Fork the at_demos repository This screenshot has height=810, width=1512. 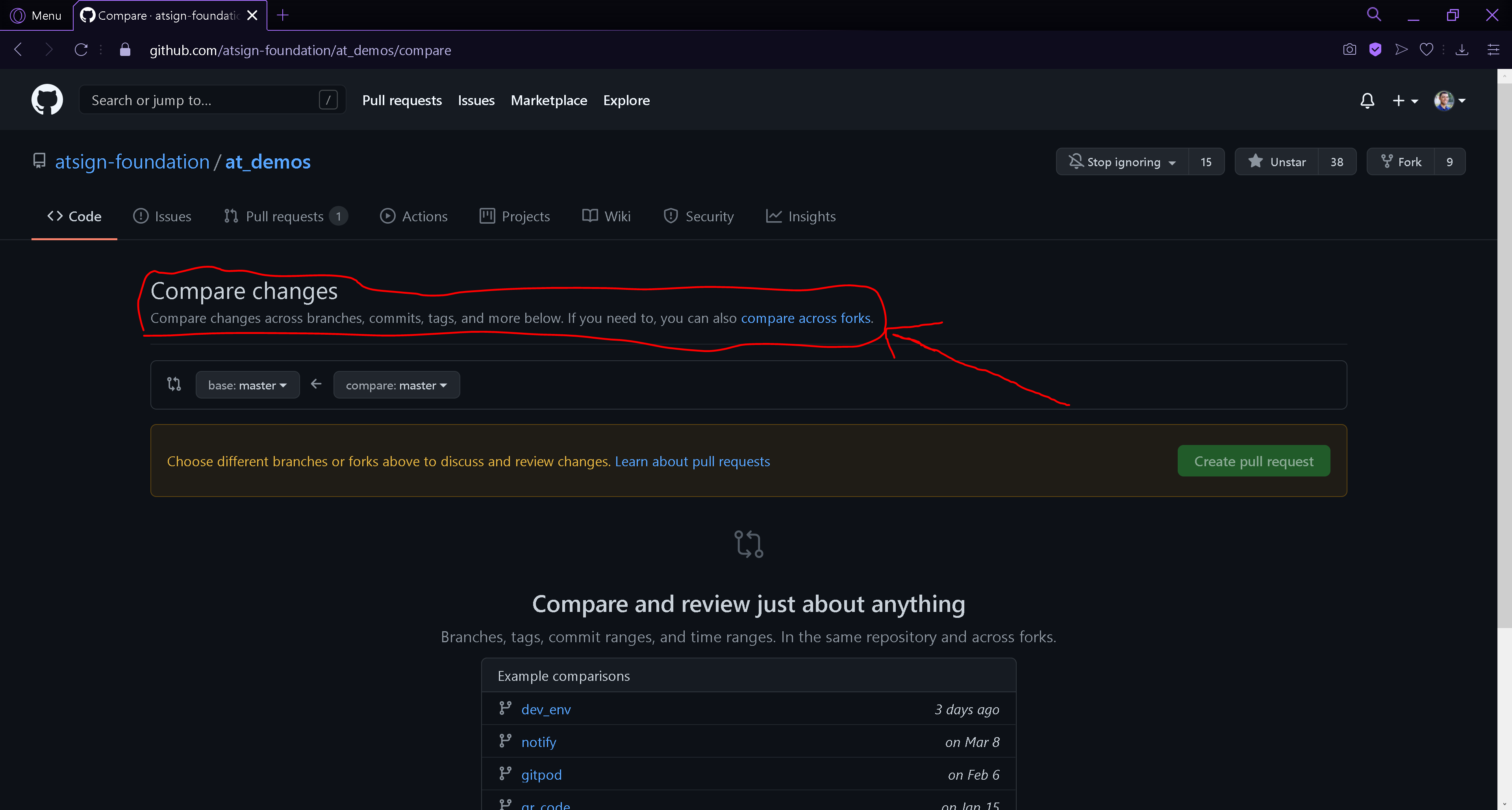tap(1401, 162)
